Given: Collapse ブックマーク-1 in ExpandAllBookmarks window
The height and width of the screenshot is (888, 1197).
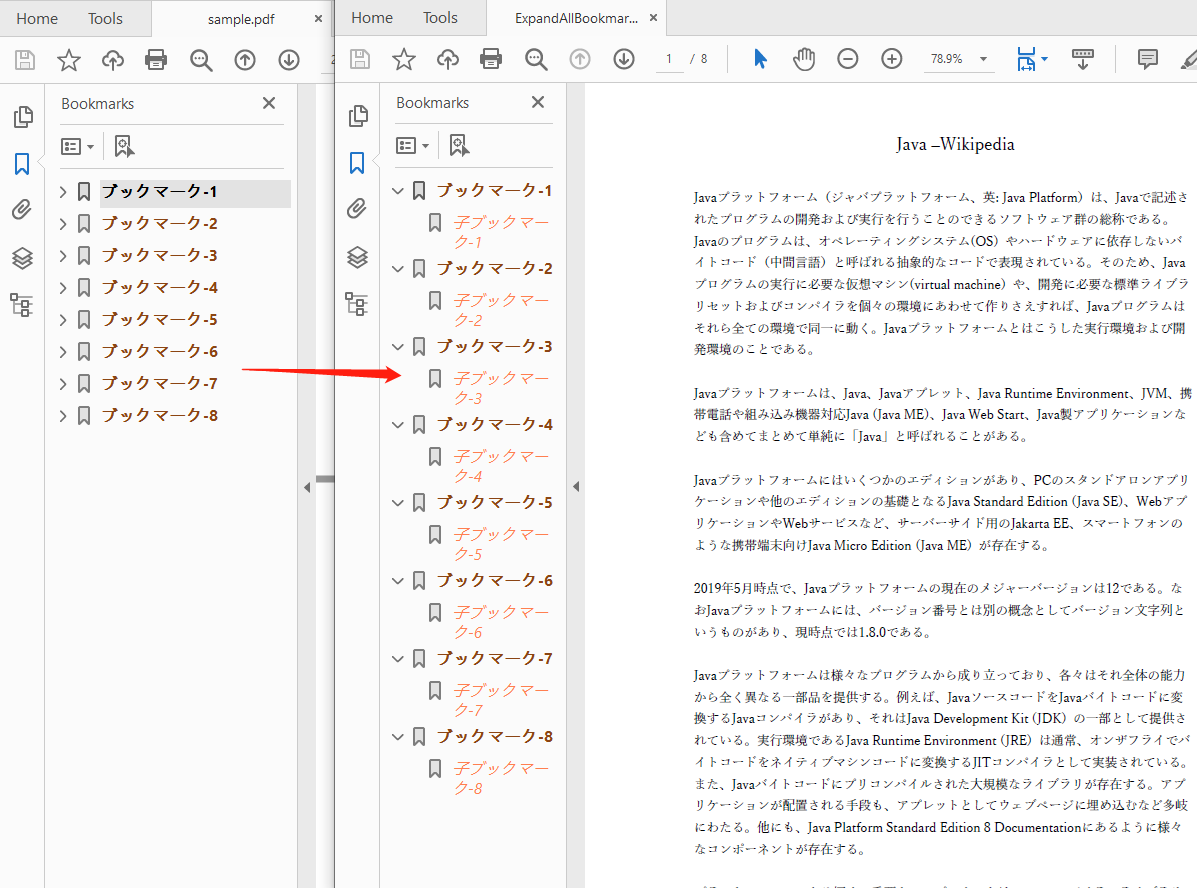Looking at the screenshot, I should pos(398,191).
